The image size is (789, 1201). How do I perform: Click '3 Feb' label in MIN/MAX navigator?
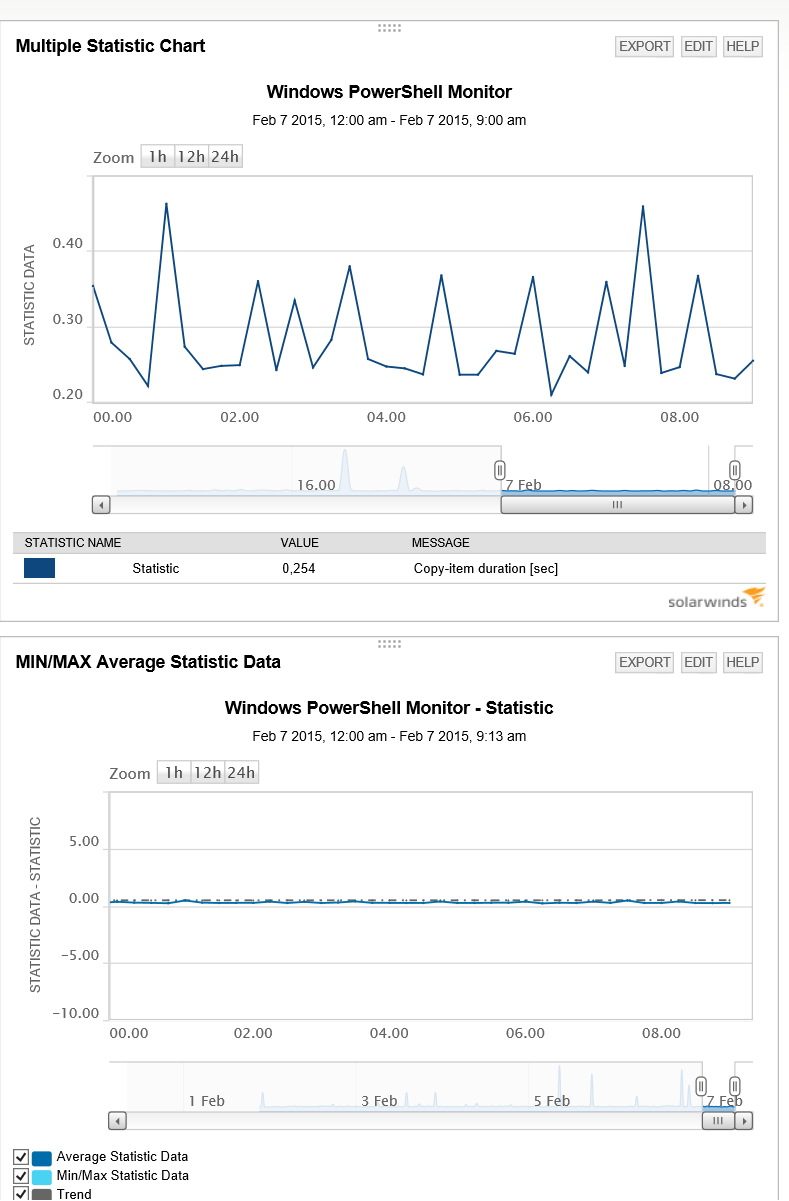pyautogui.click(x=379, y=1101)
